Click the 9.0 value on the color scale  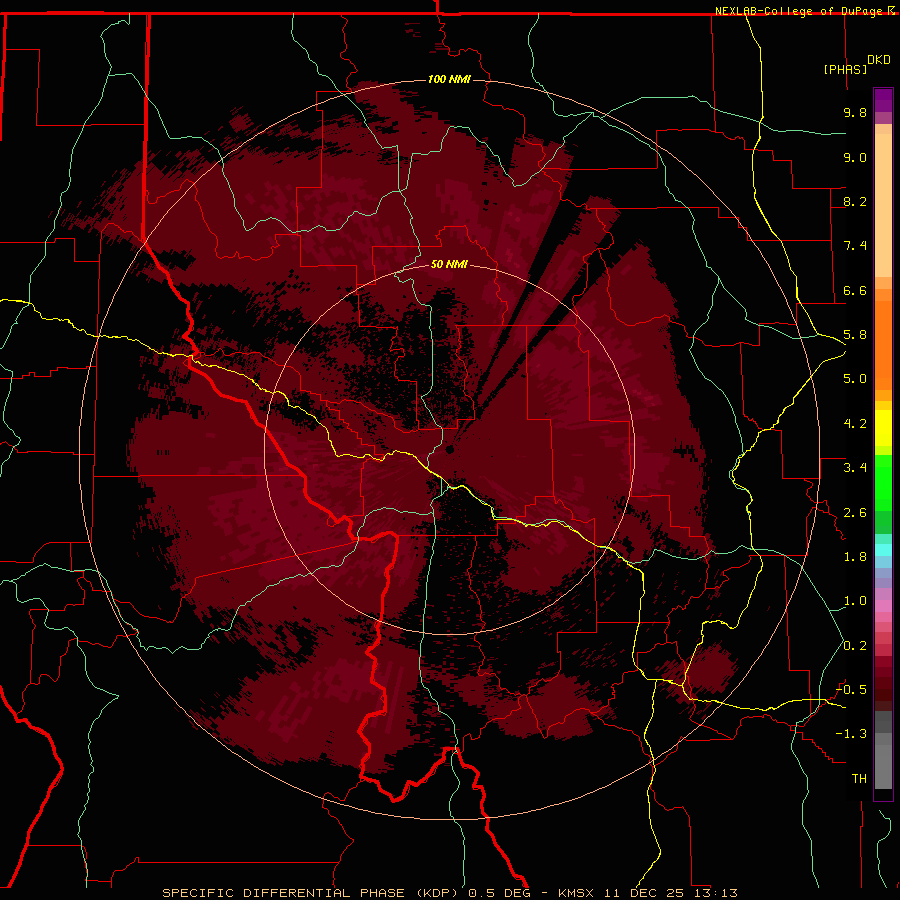tap(855, 157)
